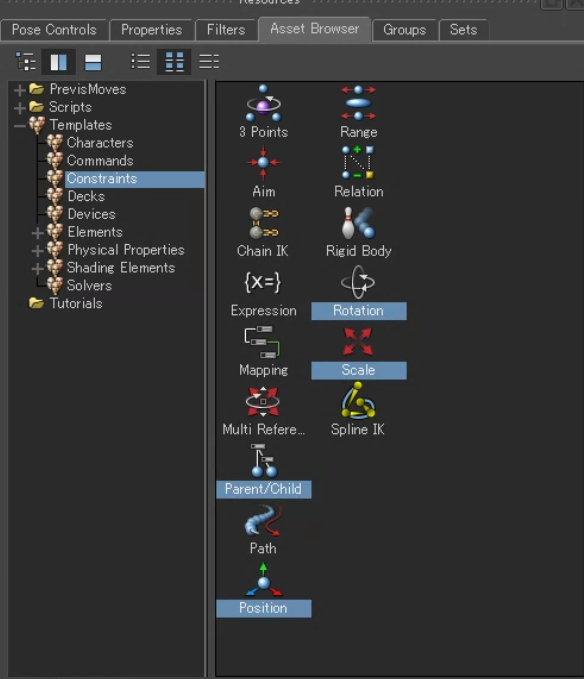Switch to side-by-side split layout
Screen dimensions: 584x679
pos(58,62)
